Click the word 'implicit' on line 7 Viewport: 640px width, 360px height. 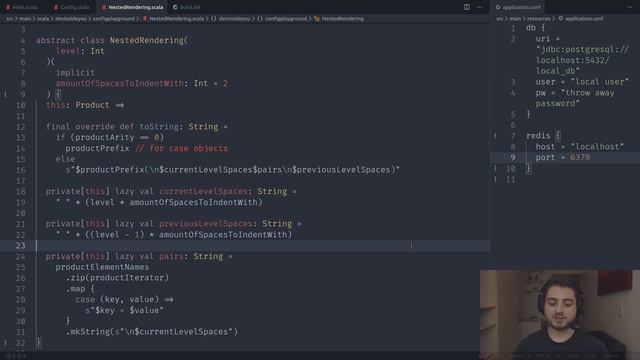[x=75, y=73]
